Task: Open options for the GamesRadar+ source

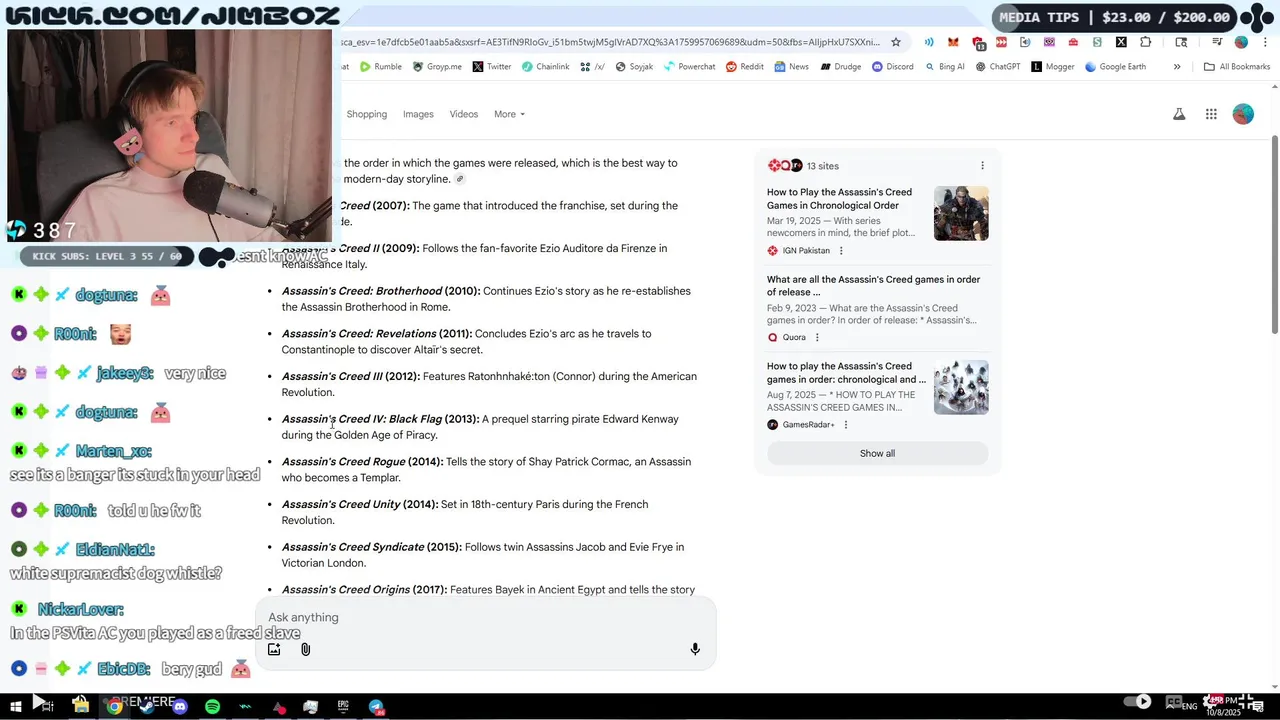Action: coord(846,425)
